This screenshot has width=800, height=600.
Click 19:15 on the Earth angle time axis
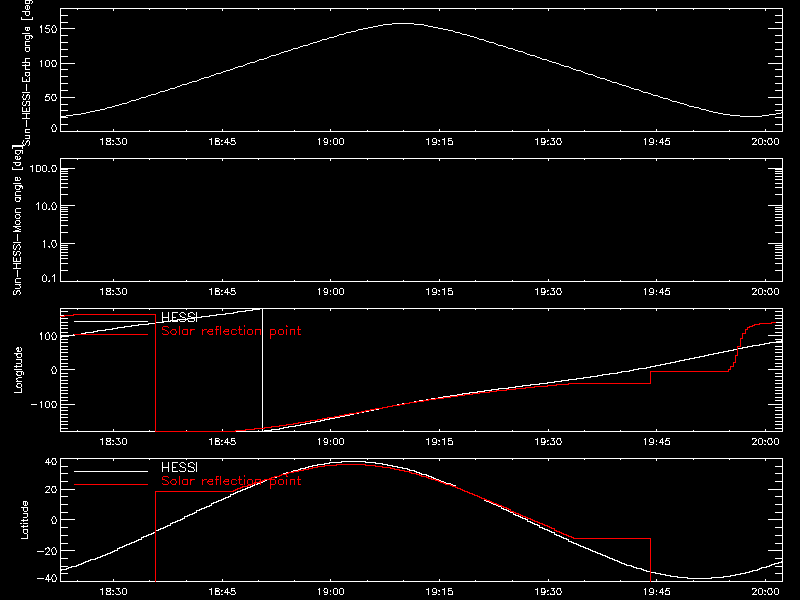coord(439,142)
